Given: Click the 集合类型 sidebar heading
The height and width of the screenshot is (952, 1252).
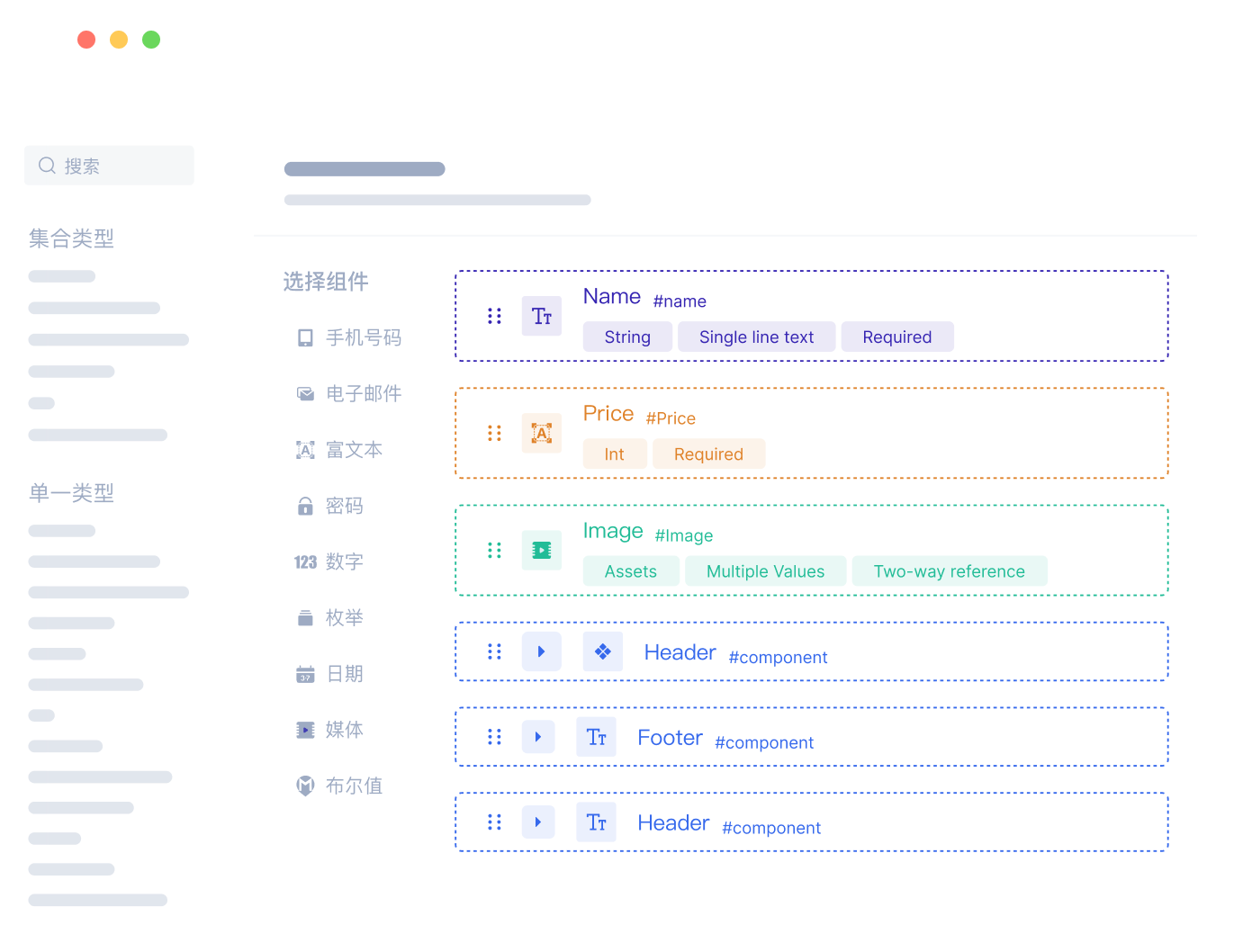Looking at the screenshot, I should point(71,238).
